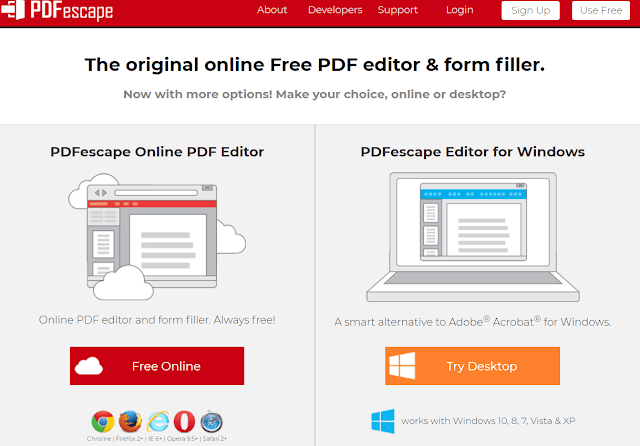
Task: Open the About page
Action: click(272, 10)
